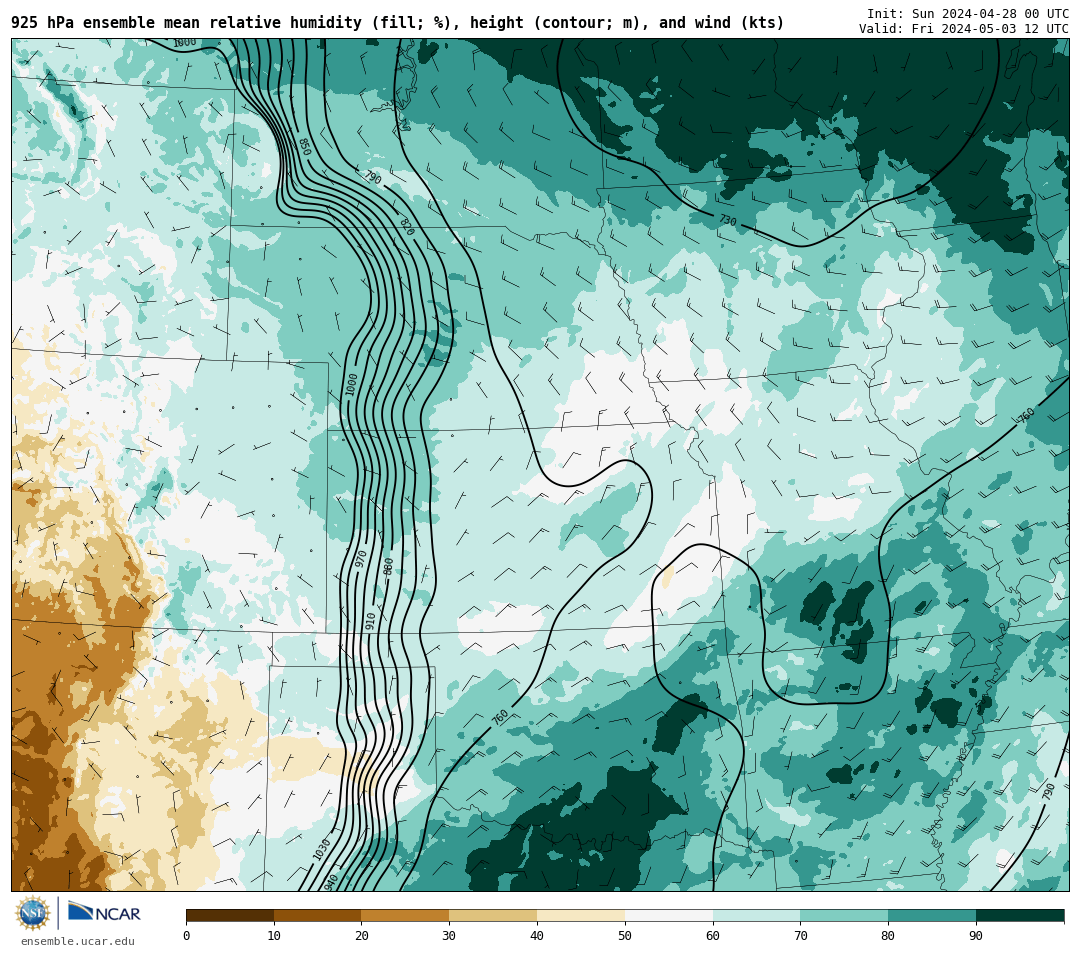Click the colorbar tick label 30
This screenshot has width=1080, height=954.
click(449, 935)
